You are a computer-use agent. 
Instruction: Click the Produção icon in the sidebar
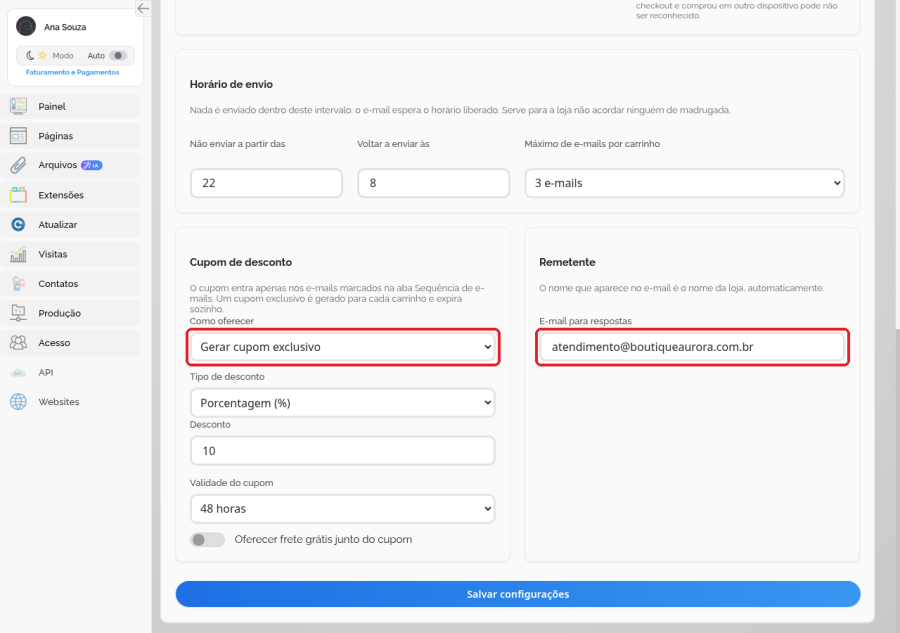point(18,313)
